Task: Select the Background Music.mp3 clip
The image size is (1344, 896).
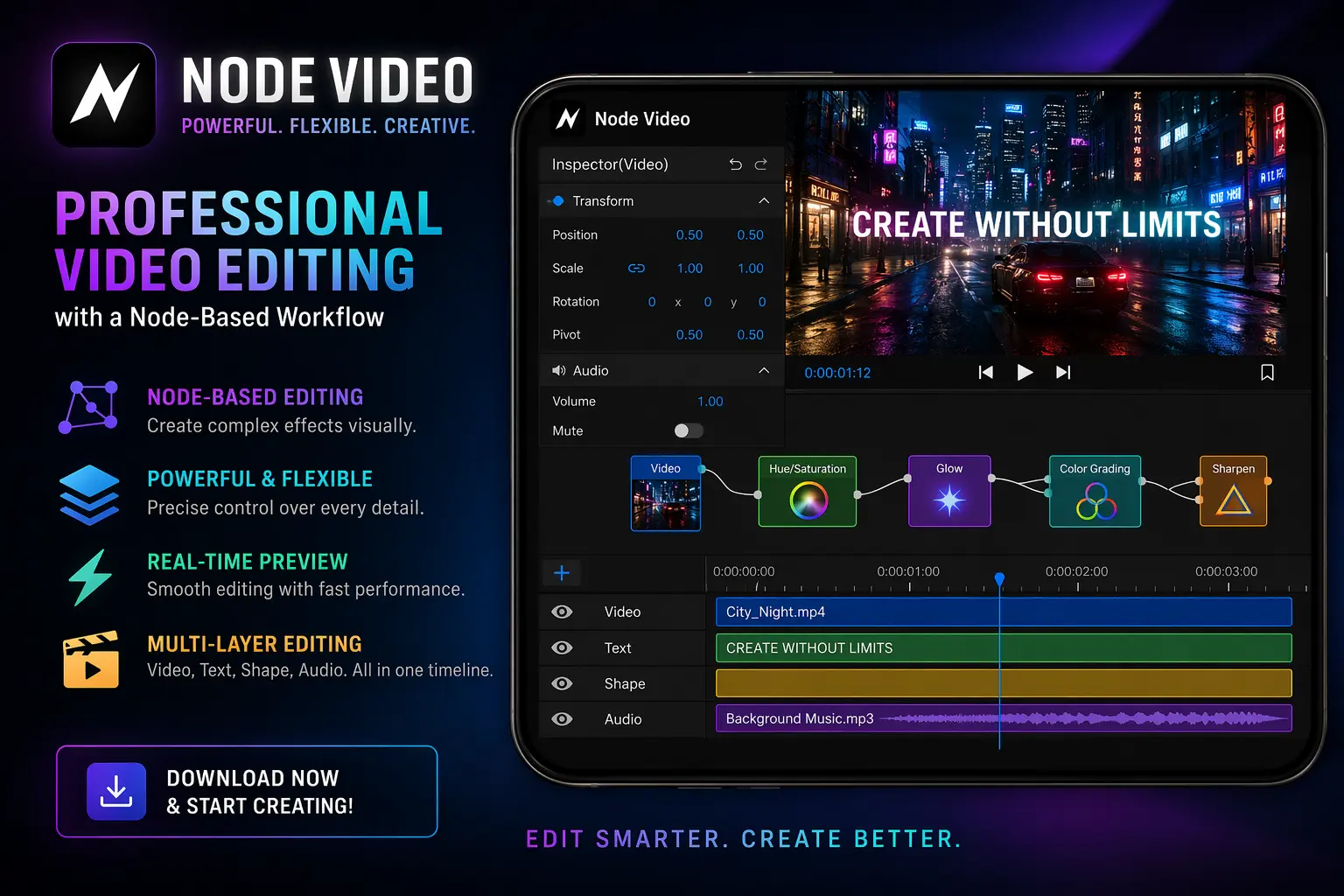Action: pyautogui.click(x=1004, y=718)
